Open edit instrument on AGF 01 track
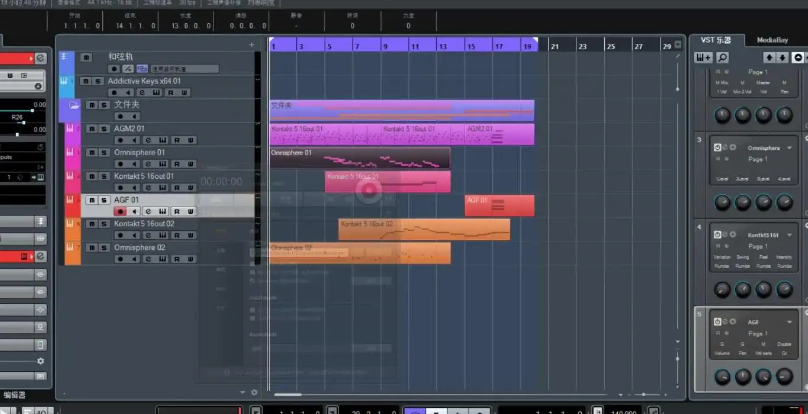This screenshot has height=414, width=808. [148, 211]
